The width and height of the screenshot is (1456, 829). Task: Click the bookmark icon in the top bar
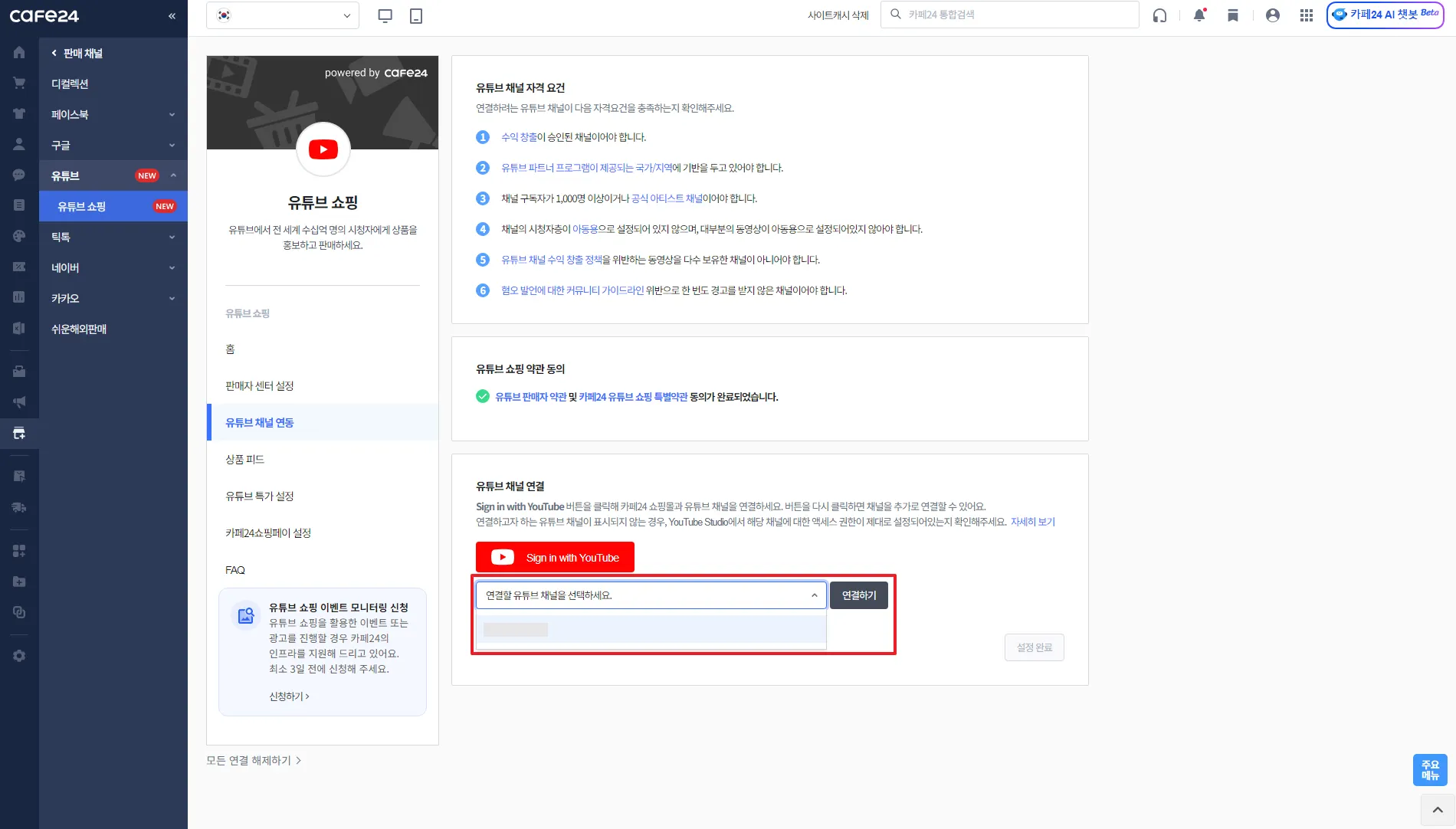point(1233,15)
